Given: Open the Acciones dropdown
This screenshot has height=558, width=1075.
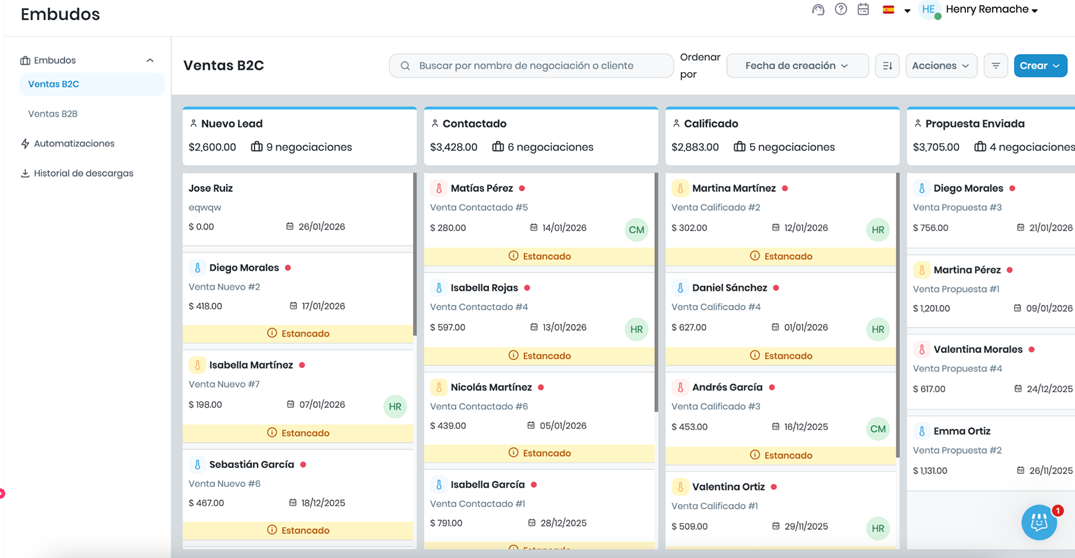Looking at the screenshot, I should coord(941,66).
